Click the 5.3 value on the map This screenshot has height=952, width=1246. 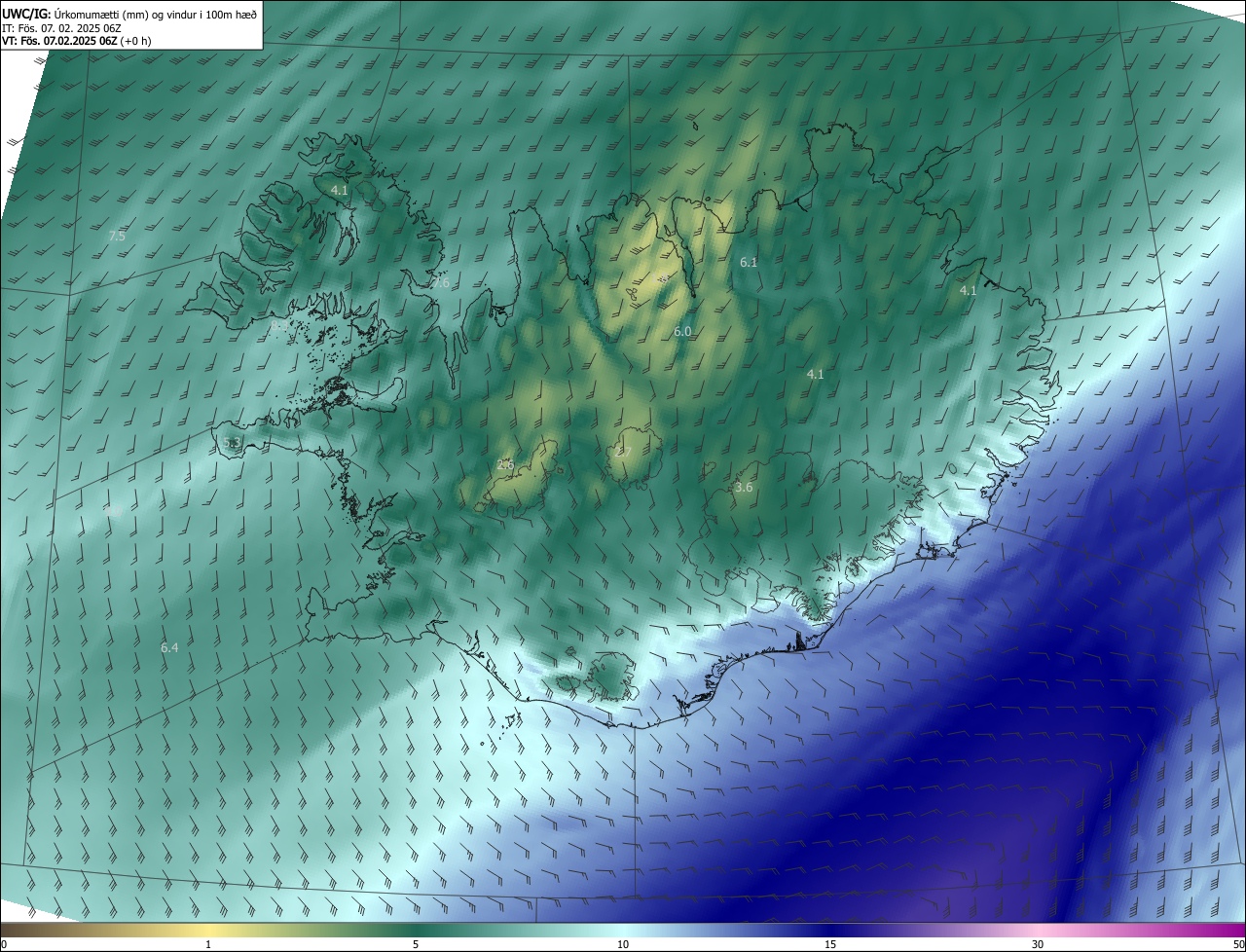point(232,443)
